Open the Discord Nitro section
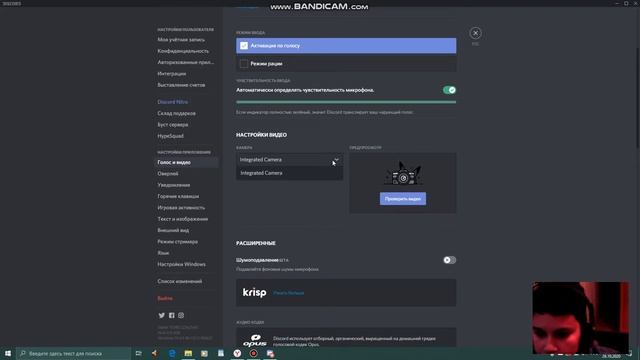Image resolution: width=640 pixels, height=360 pixels. [x=173, y=102]
